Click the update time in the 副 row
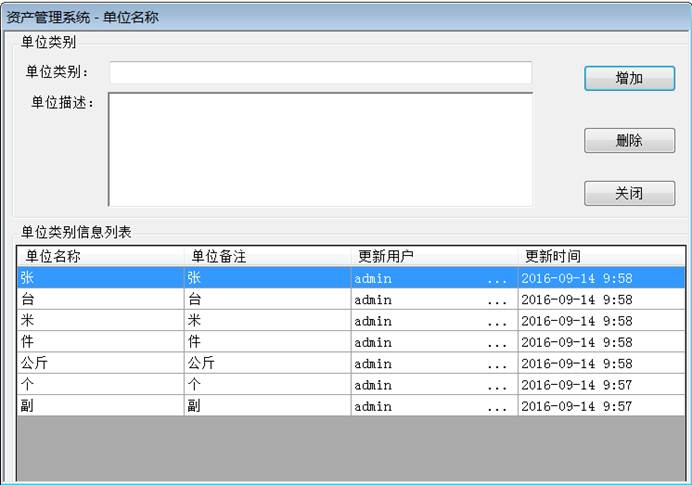The image size is (692, 485). [x=602, y=406]
